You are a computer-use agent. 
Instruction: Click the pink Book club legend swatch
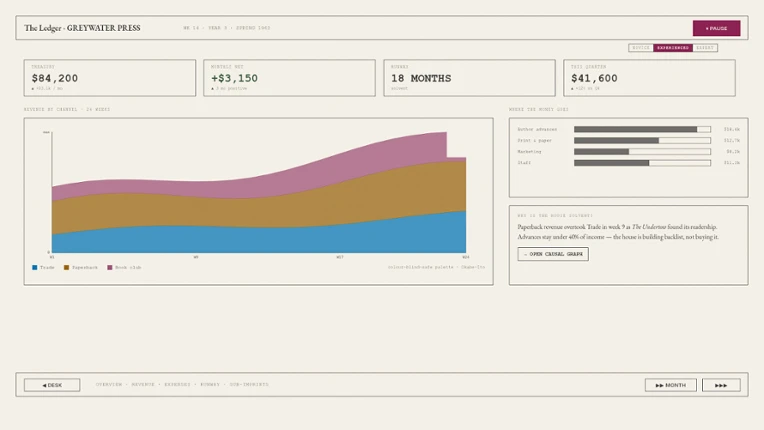coord(110,267)
